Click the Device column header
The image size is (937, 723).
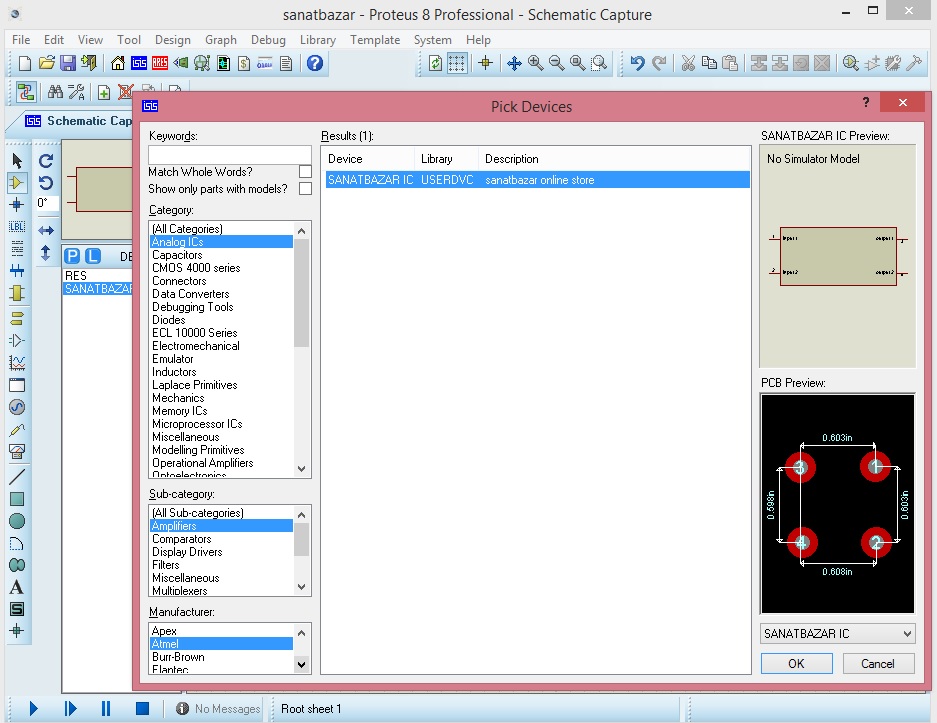point(370,159)
